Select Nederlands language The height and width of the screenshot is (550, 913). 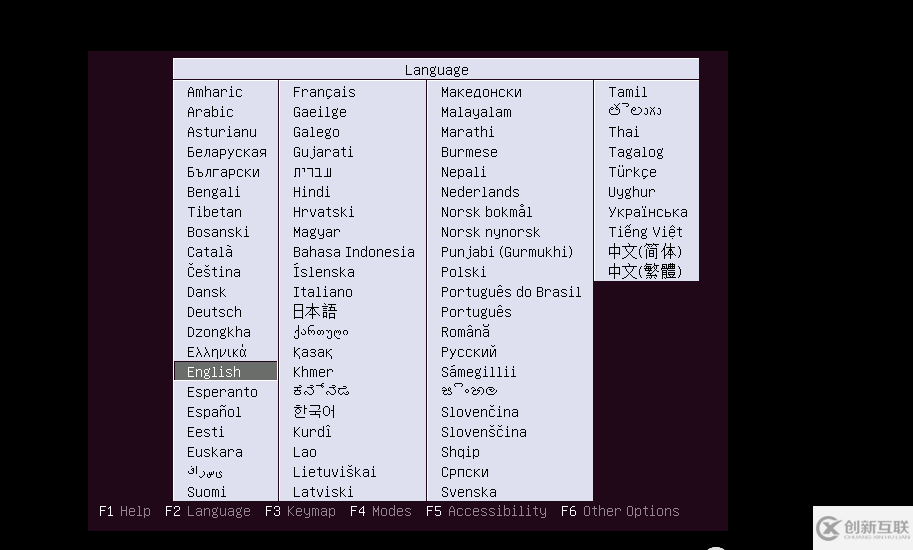[x=480, y=192]
